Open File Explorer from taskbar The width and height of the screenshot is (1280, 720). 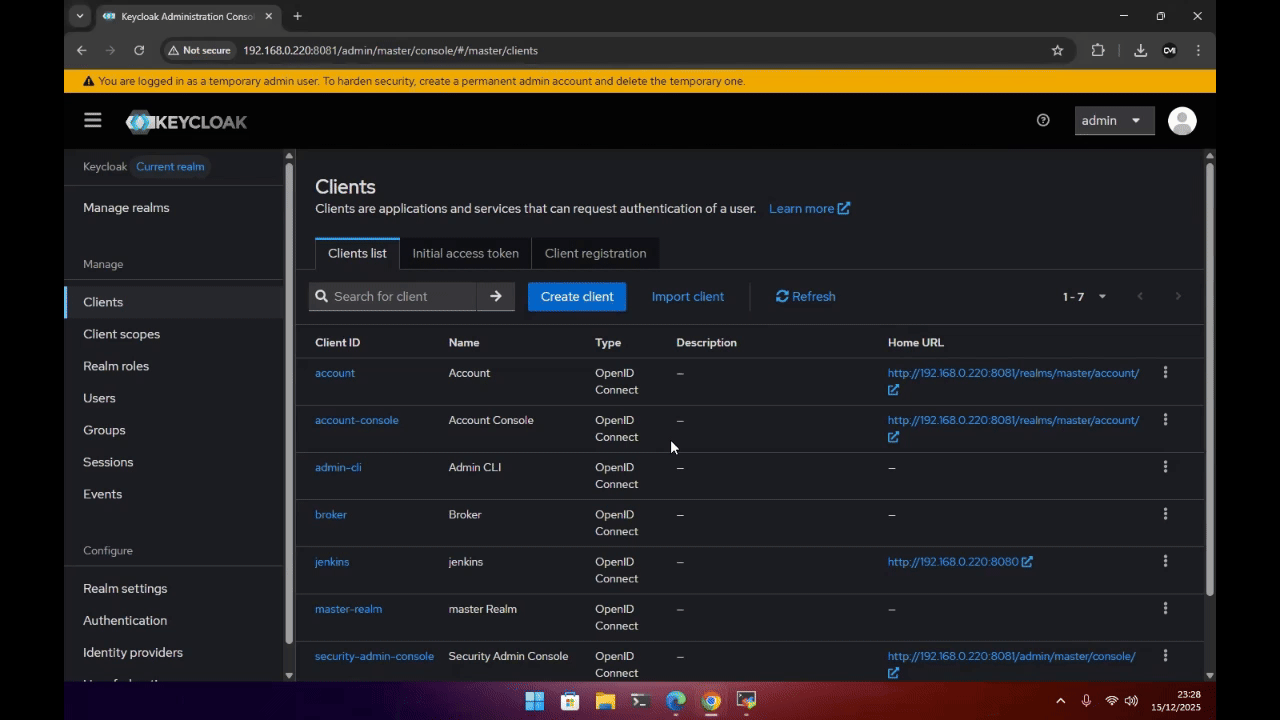click(x=605, y=701)
